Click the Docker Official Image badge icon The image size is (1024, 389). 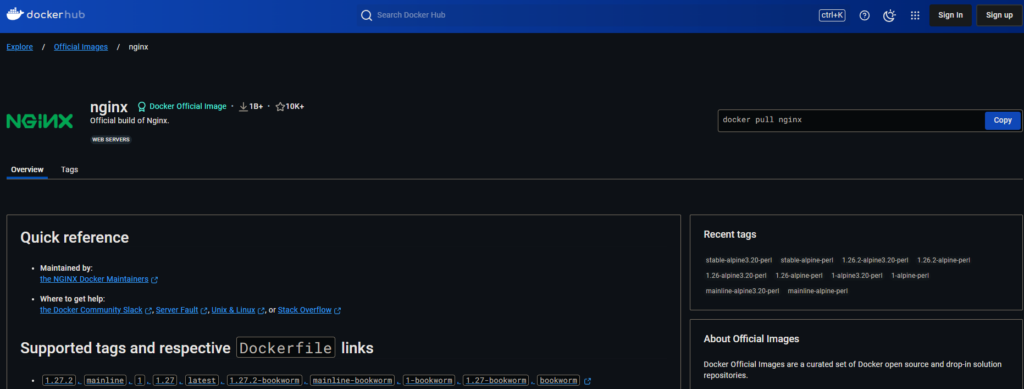pos(141,106)
